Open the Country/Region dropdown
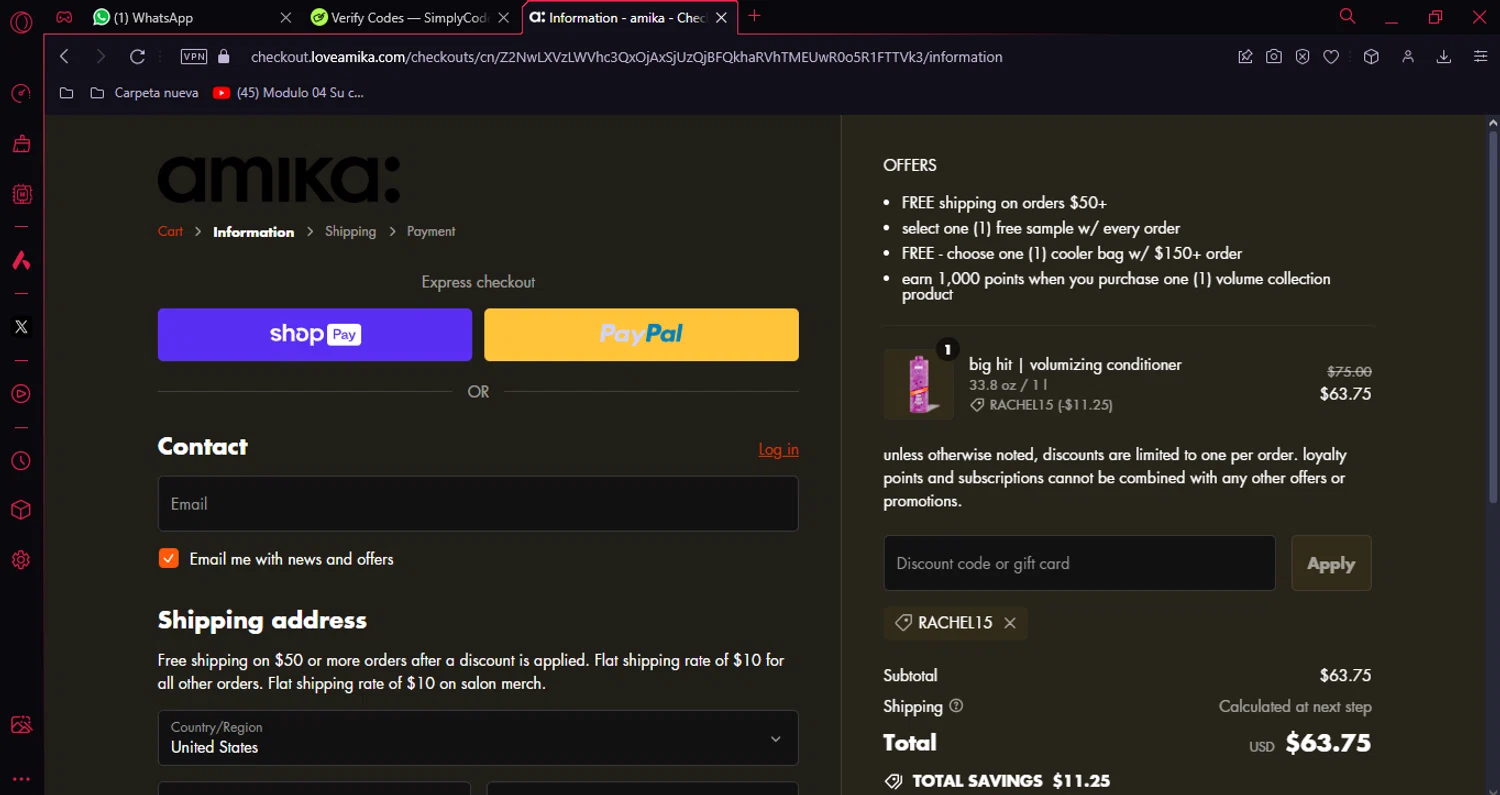1500x795 pixels. click(x=478, y=738)
